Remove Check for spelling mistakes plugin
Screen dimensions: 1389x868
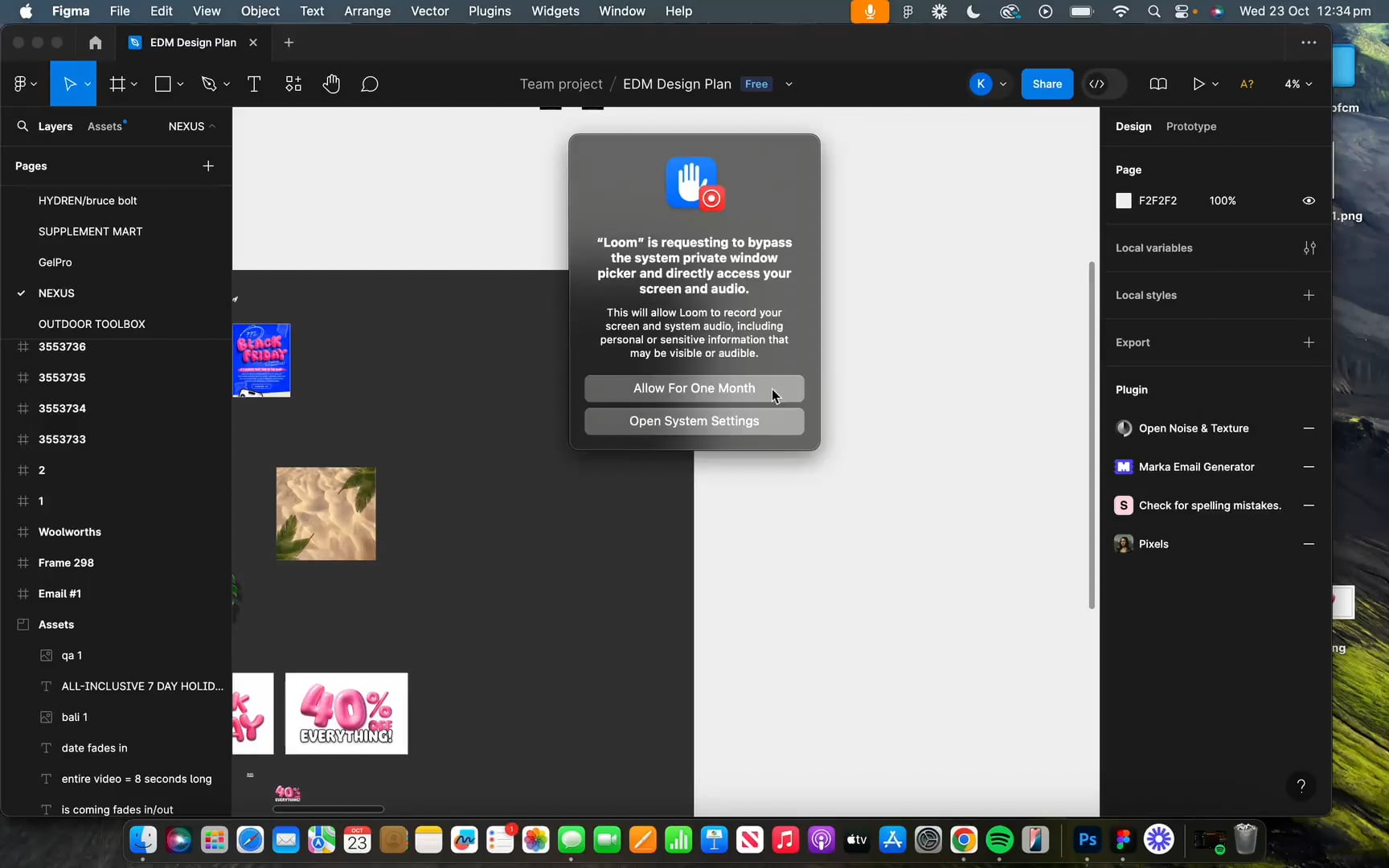click(x=1309, y=506)
